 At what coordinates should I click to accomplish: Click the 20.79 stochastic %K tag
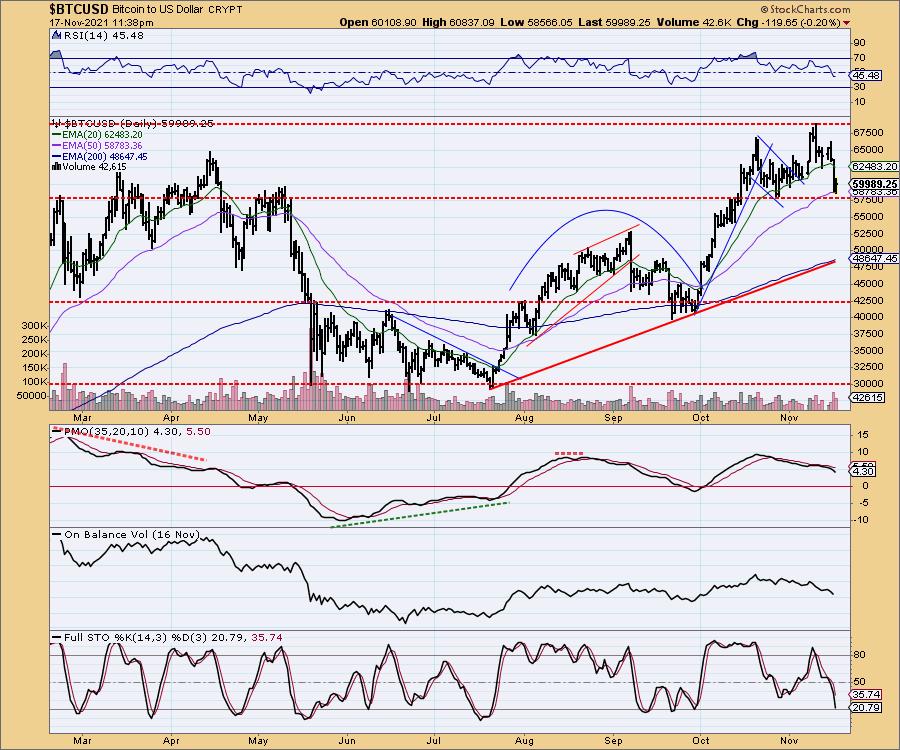pos(867,708)
